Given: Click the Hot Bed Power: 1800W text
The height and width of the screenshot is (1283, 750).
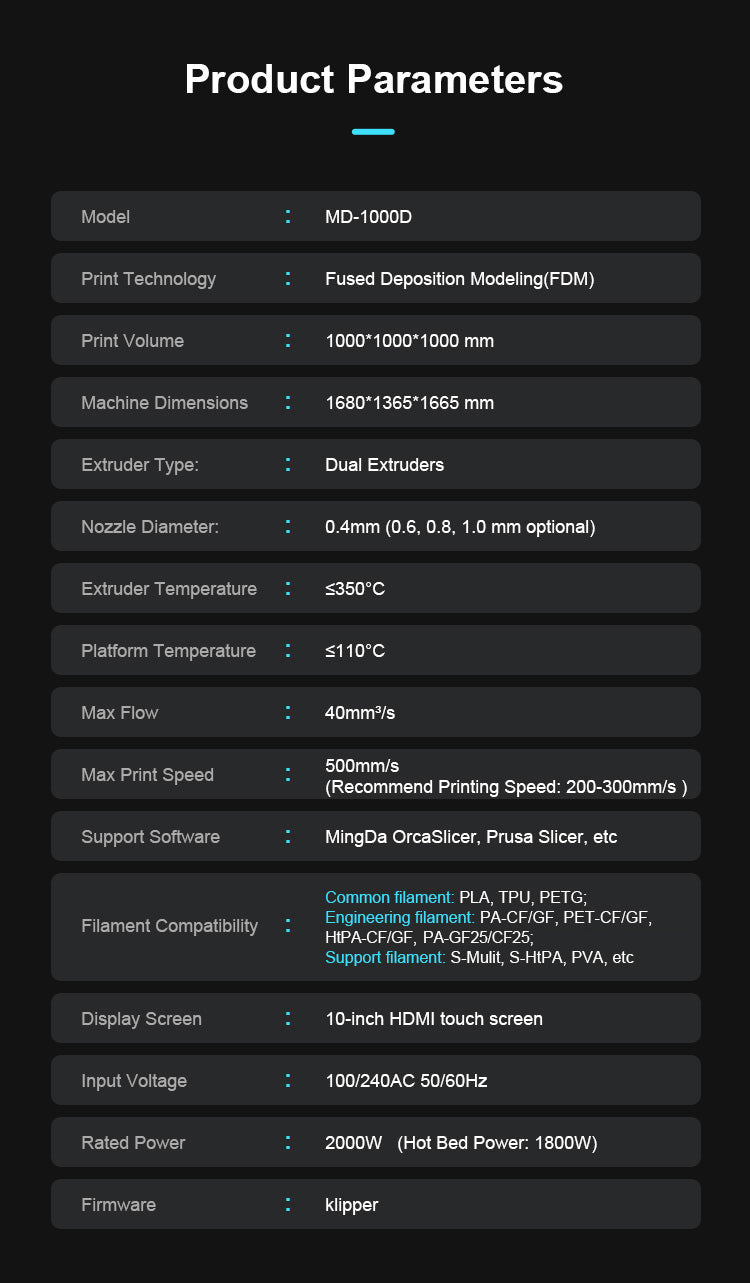Looking at the screenshot, I should pyautogui.click(x=497, y=1143).
